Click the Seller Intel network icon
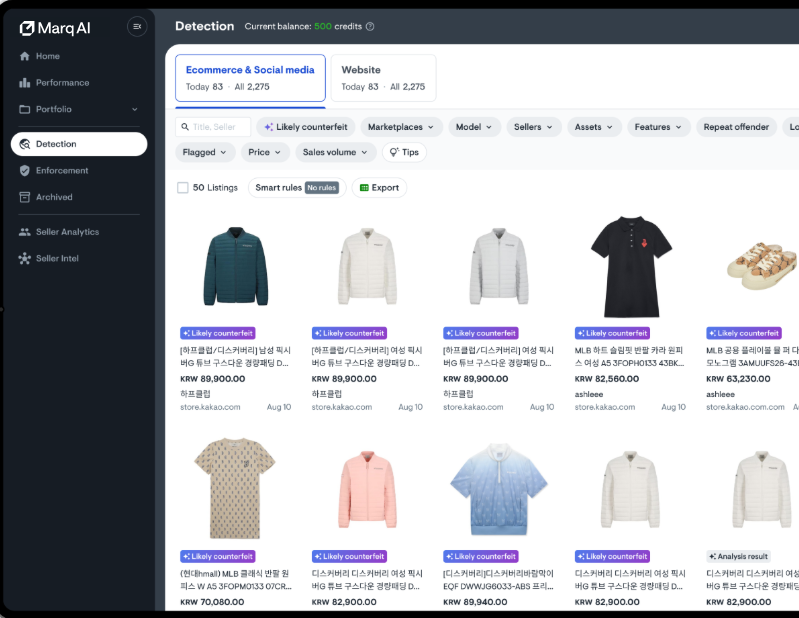This screenshot has width=799, height=618. pos(24,258)
